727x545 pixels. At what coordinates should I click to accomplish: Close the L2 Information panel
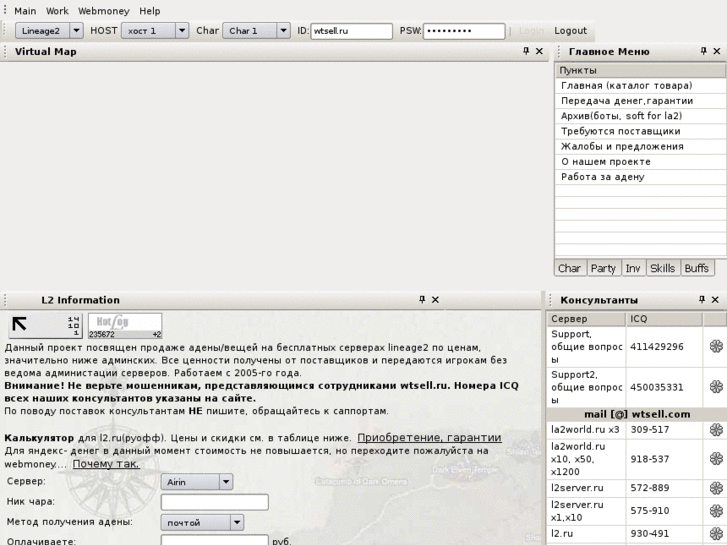tap(435, 300)
